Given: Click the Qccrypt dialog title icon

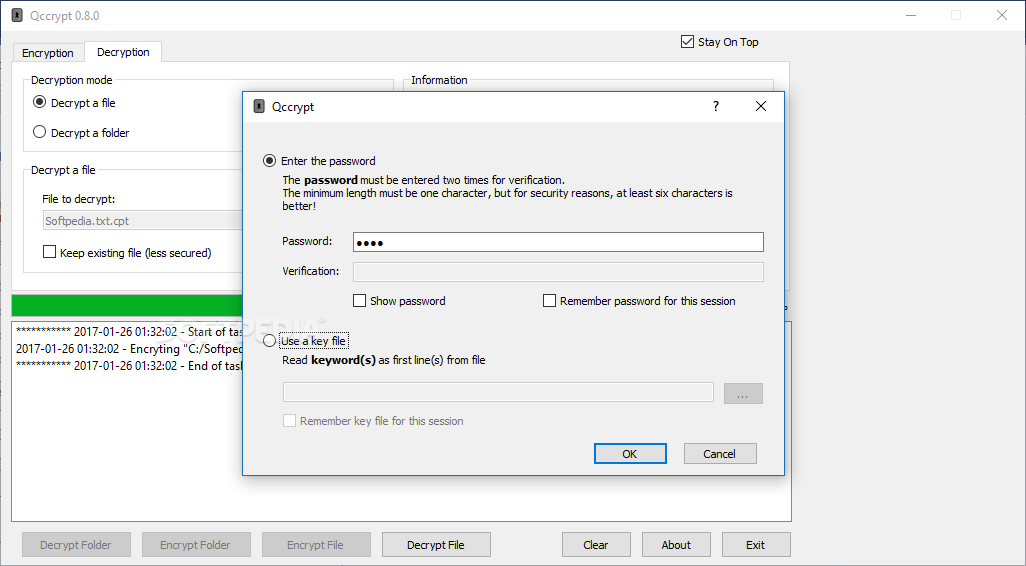Looking at the screenshot, I should [x=259, y=106].
